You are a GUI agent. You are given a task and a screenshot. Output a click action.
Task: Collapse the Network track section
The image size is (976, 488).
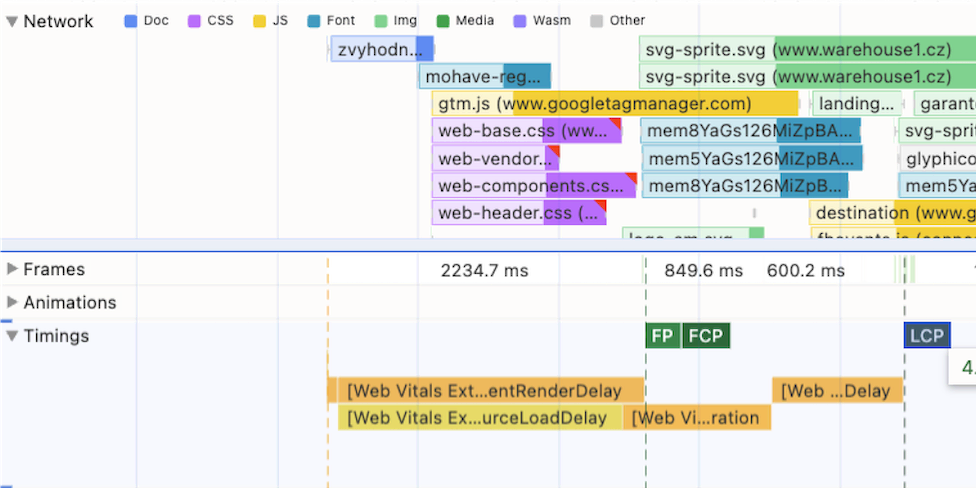pyautogui.click(x=11, y=21)
